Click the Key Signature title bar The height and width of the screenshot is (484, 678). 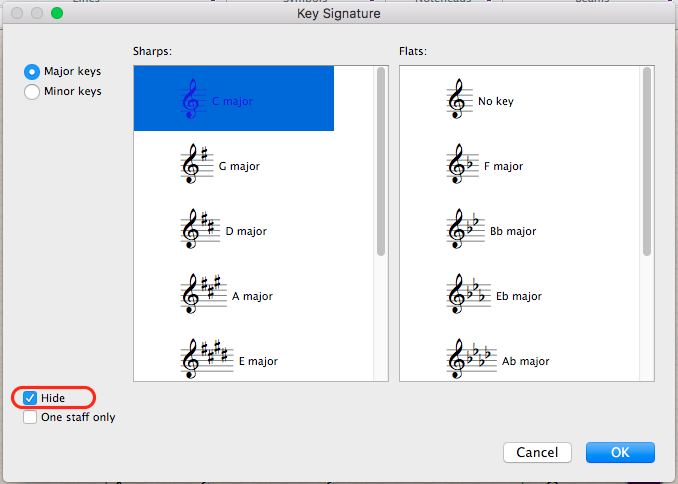tap(338, 14)
